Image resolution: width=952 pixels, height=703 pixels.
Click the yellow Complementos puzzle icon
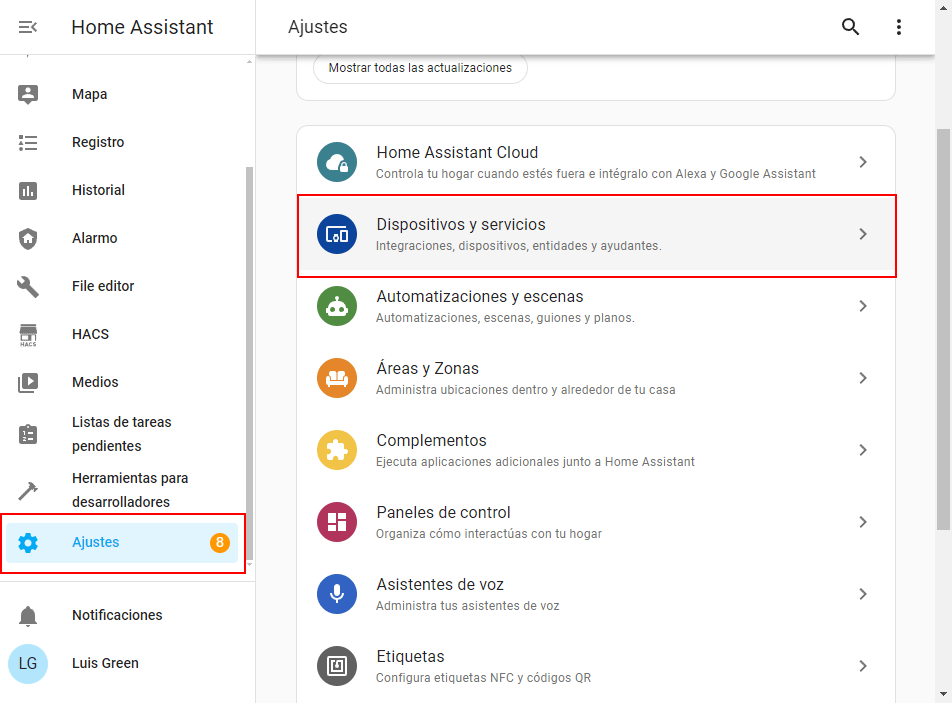[x=337, y=450]
